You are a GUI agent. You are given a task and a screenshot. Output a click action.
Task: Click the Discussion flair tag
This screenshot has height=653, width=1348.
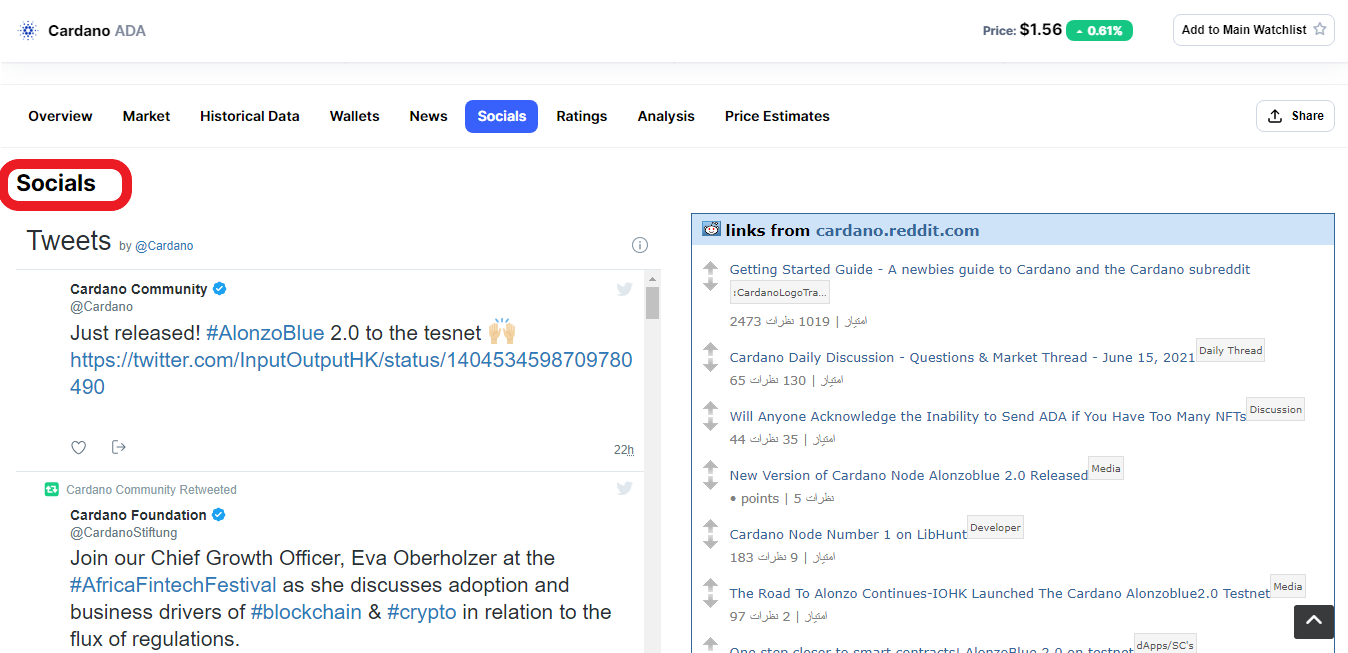[x=1276, y=410]
